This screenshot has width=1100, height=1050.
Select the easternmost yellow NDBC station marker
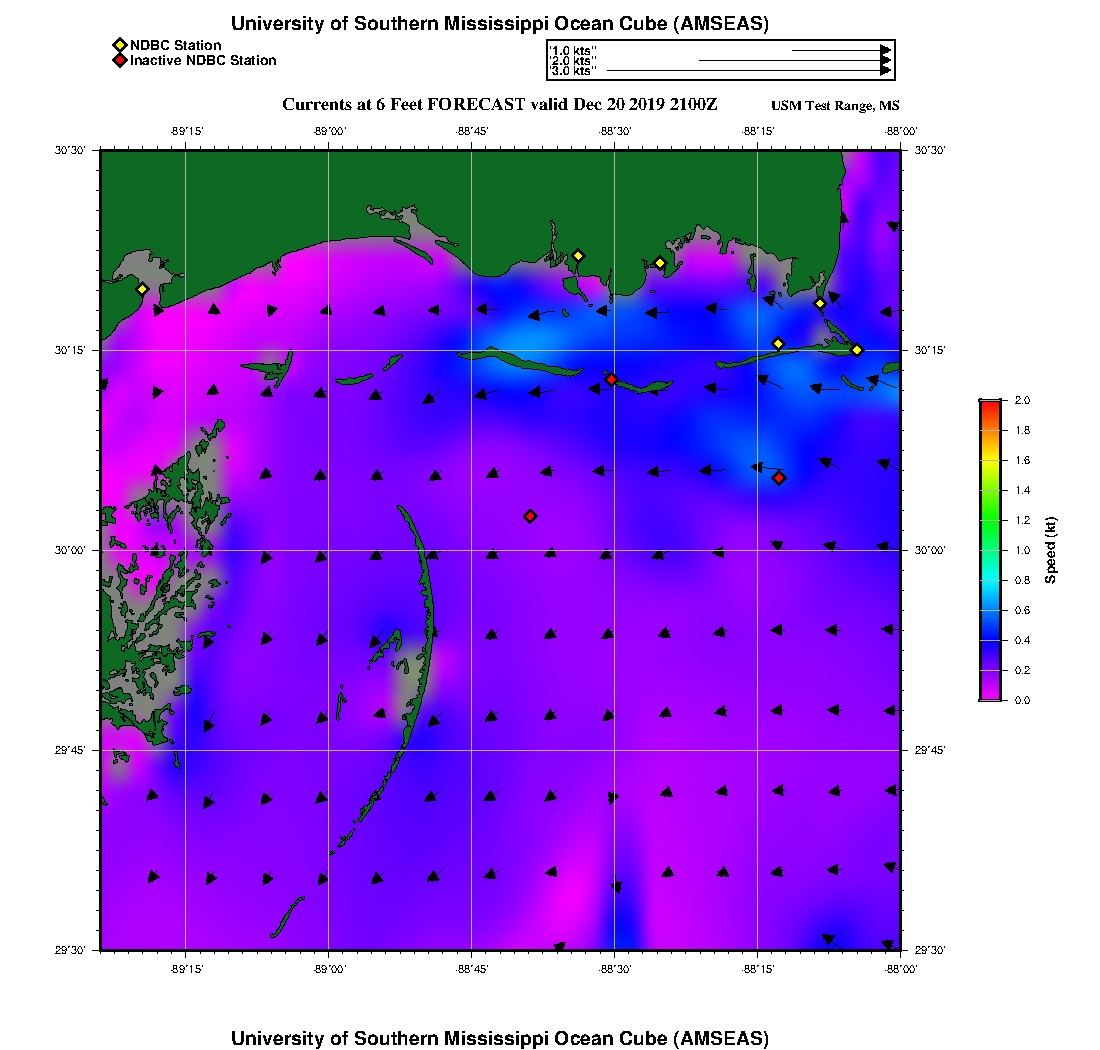pos(857,350)
